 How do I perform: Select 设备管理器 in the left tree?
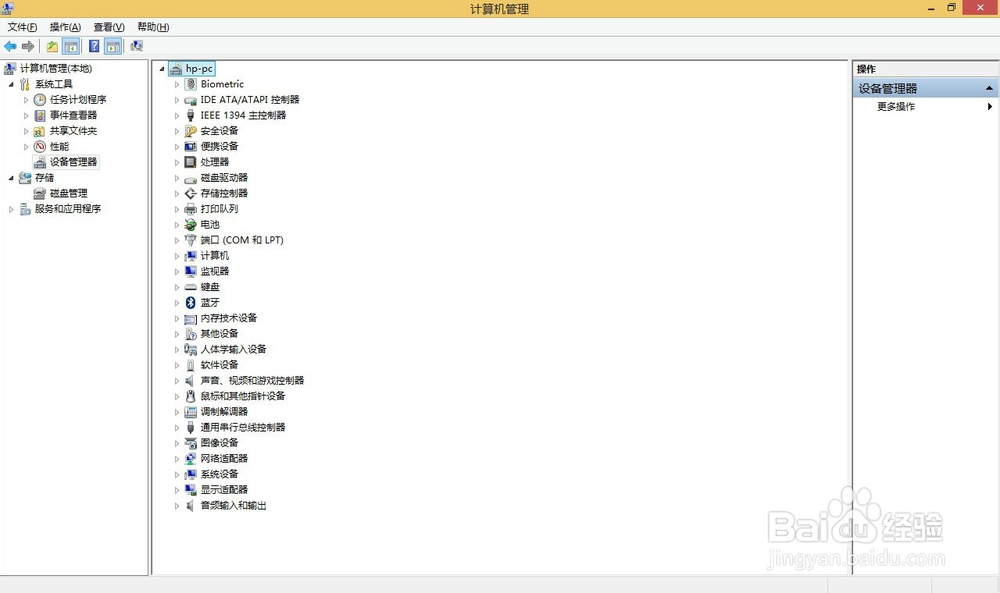pos(73,162)
